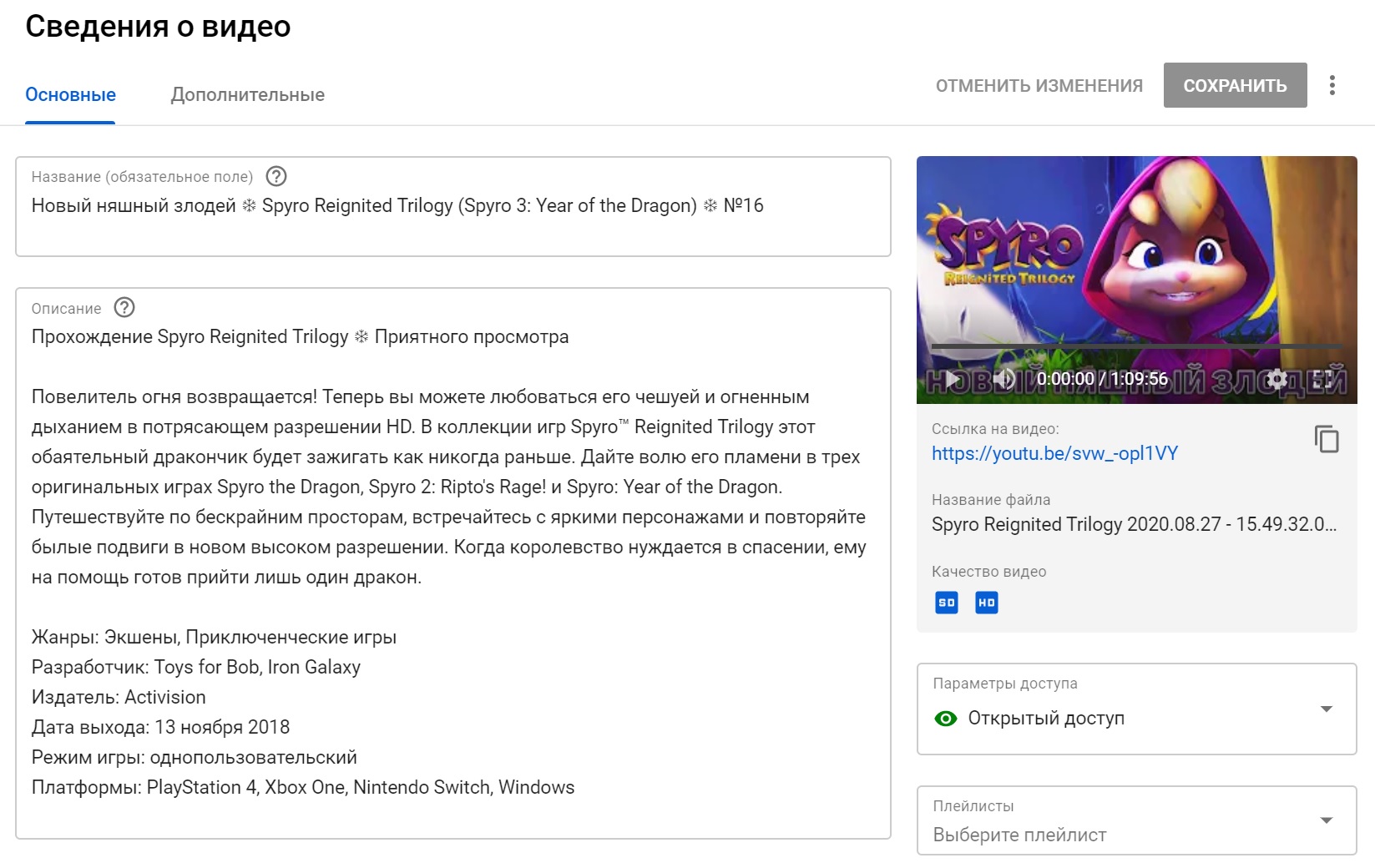
Task: Click the Сведения о видео heading
Action: [158, 27]
